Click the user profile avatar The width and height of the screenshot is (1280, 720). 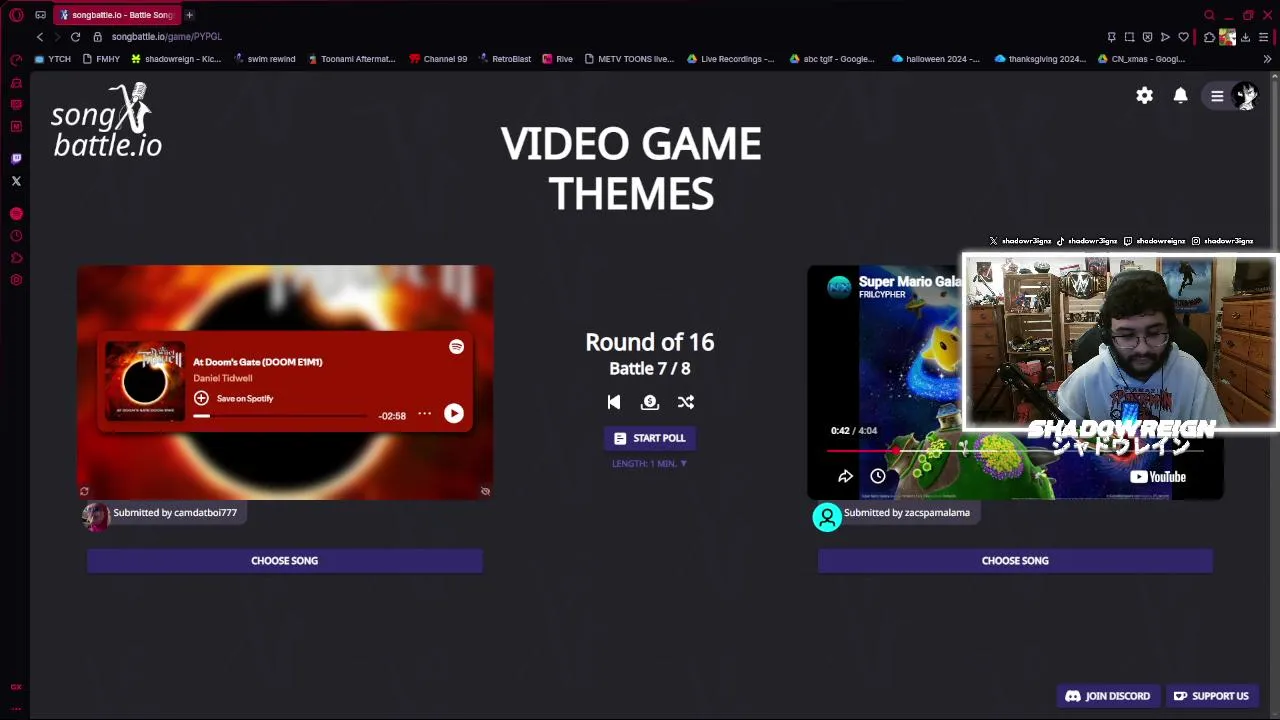coord(1246,96)
